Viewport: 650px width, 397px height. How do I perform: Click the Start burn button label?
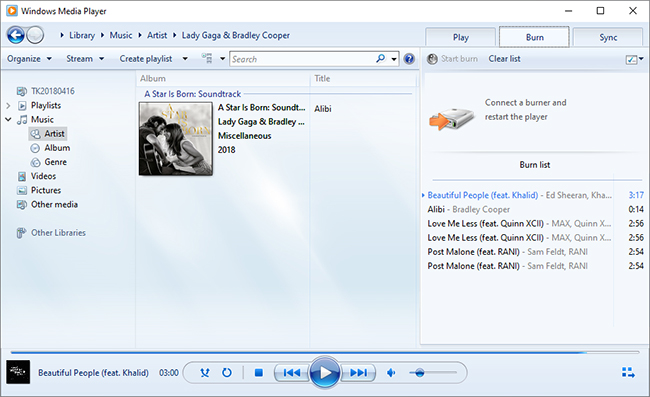pos(459,59)
